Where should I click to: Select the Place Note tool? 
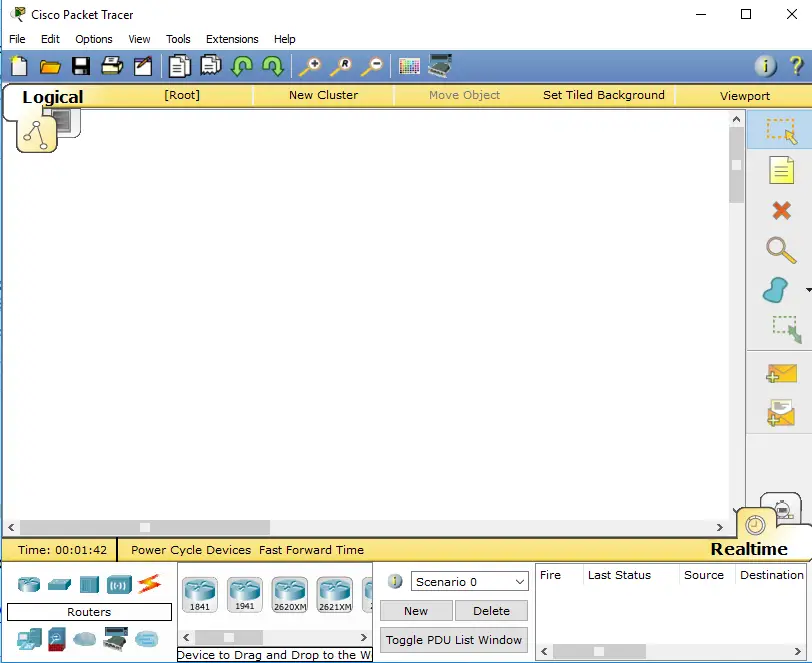pyautogui.click(x=780, y=170)
